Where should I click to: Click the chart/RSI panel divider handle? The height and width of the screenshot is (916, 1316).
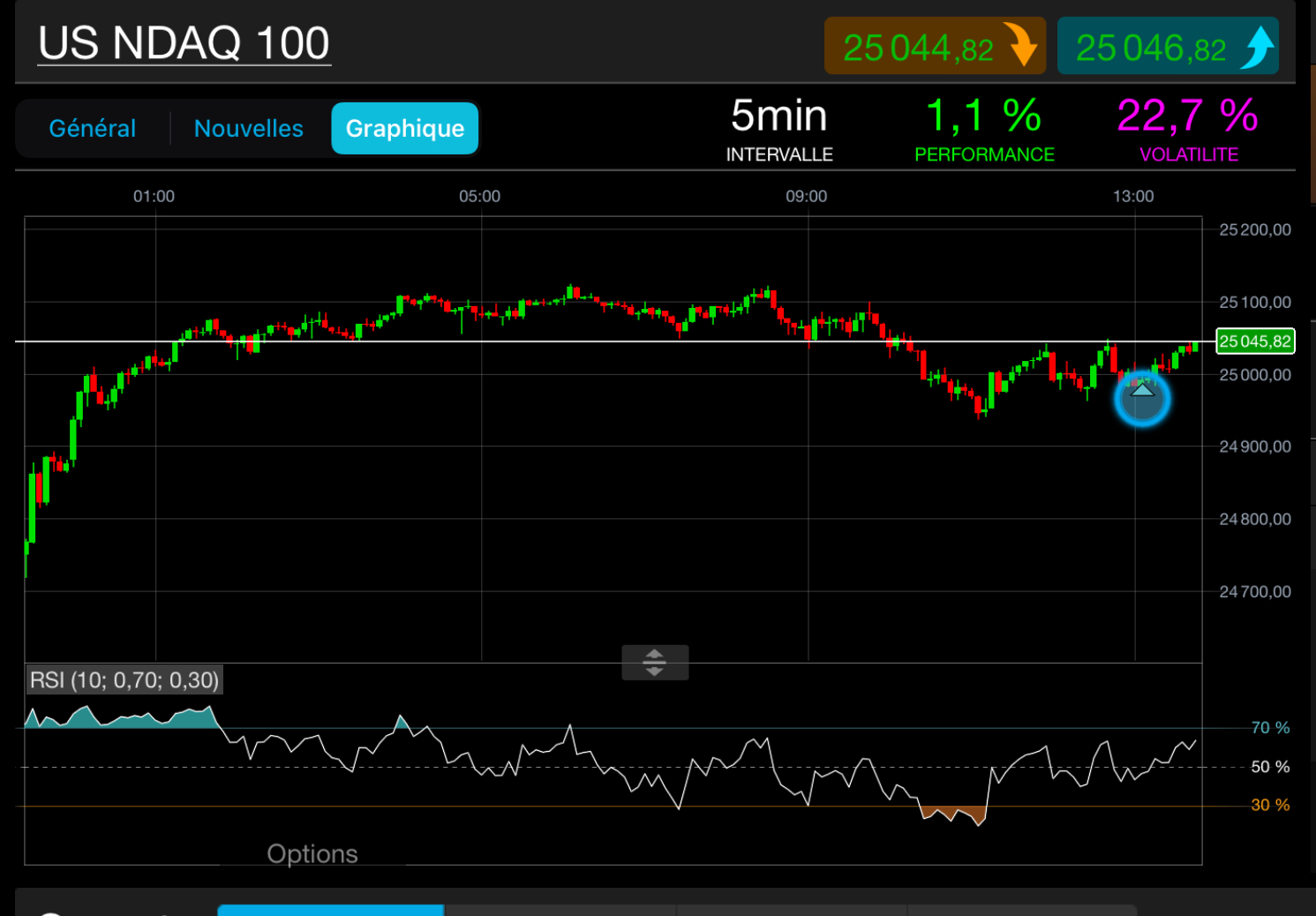(655, 663)
